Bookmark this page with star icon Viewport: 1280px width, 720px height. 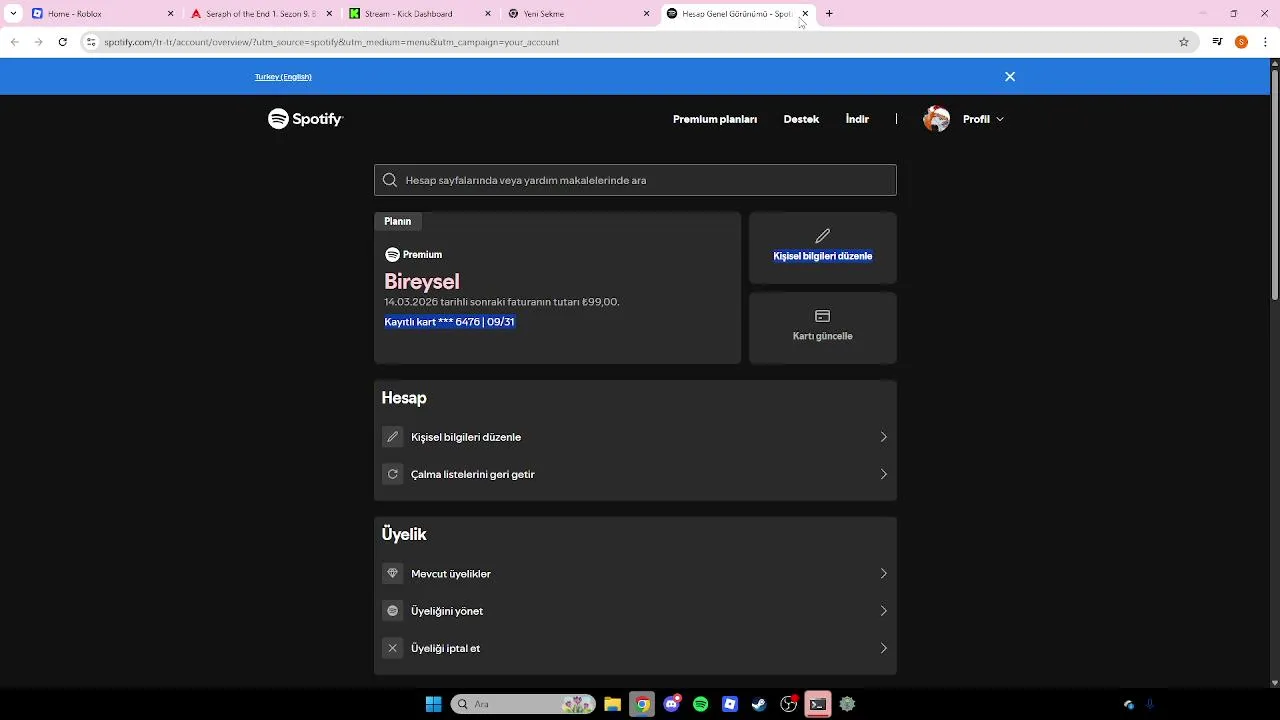(1184, 42)
